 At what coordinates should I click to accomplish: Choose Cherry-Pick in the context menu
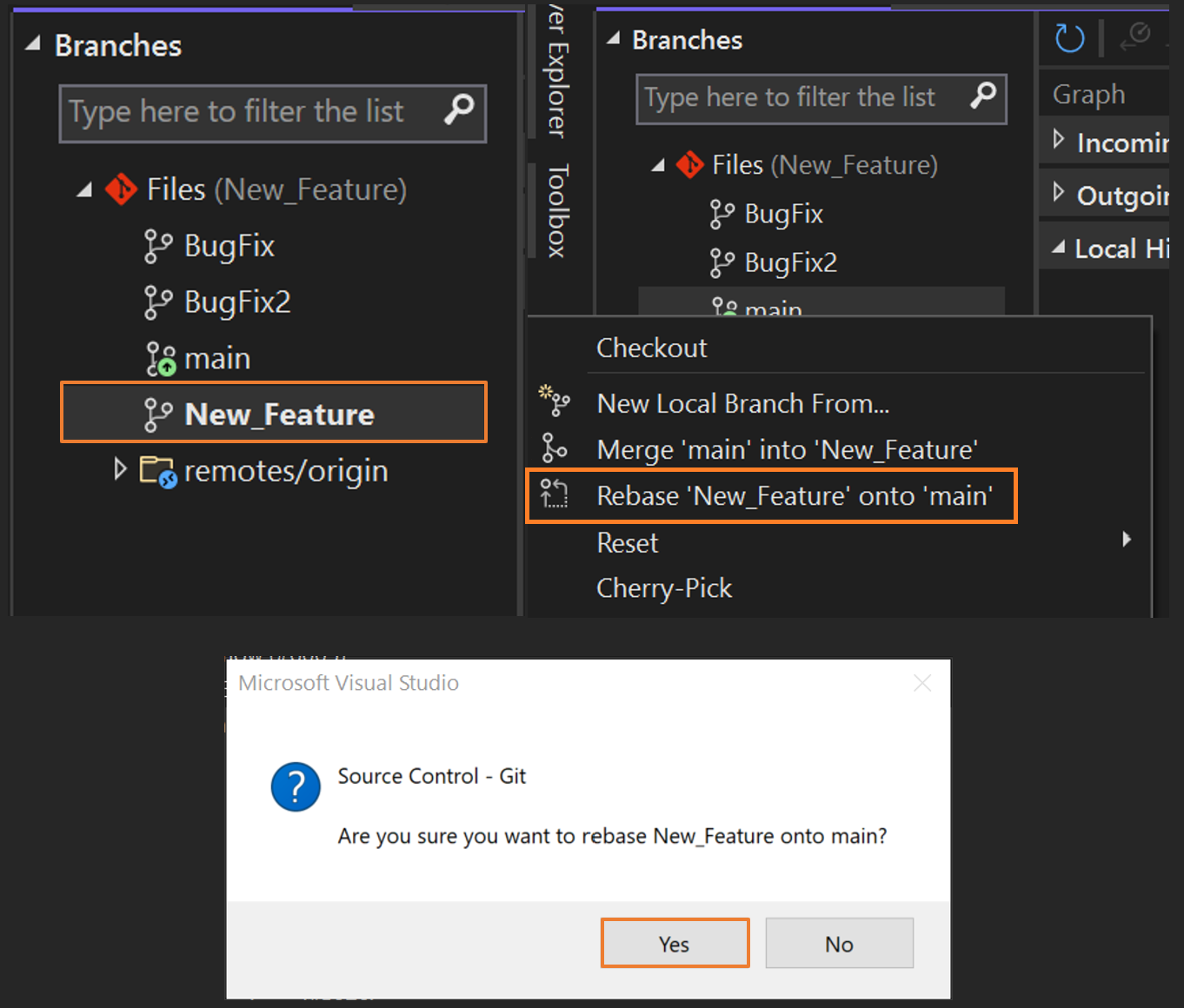click(664, 587)
